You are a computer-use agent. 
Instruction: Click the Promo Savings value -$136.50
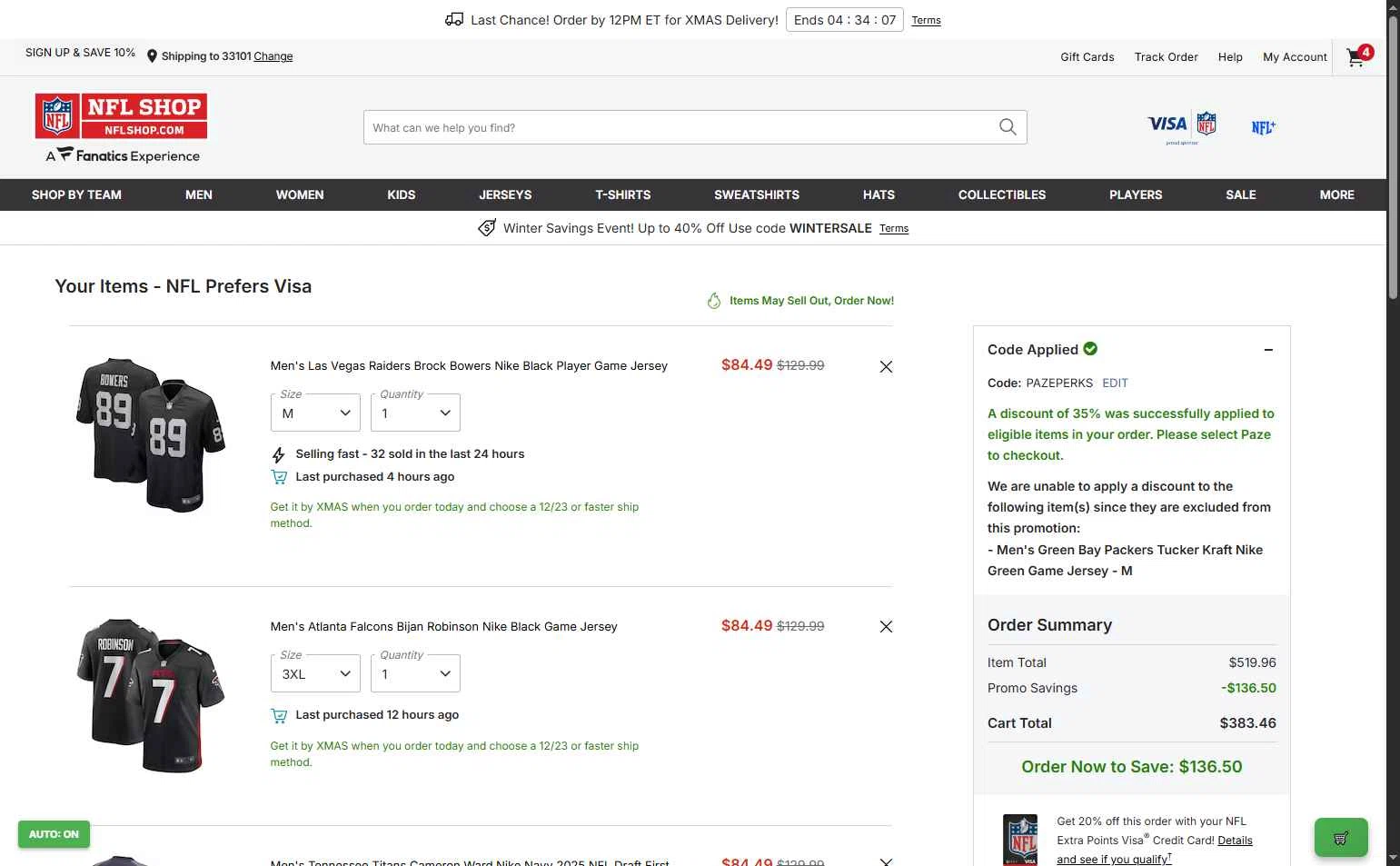click(1248, 688)
